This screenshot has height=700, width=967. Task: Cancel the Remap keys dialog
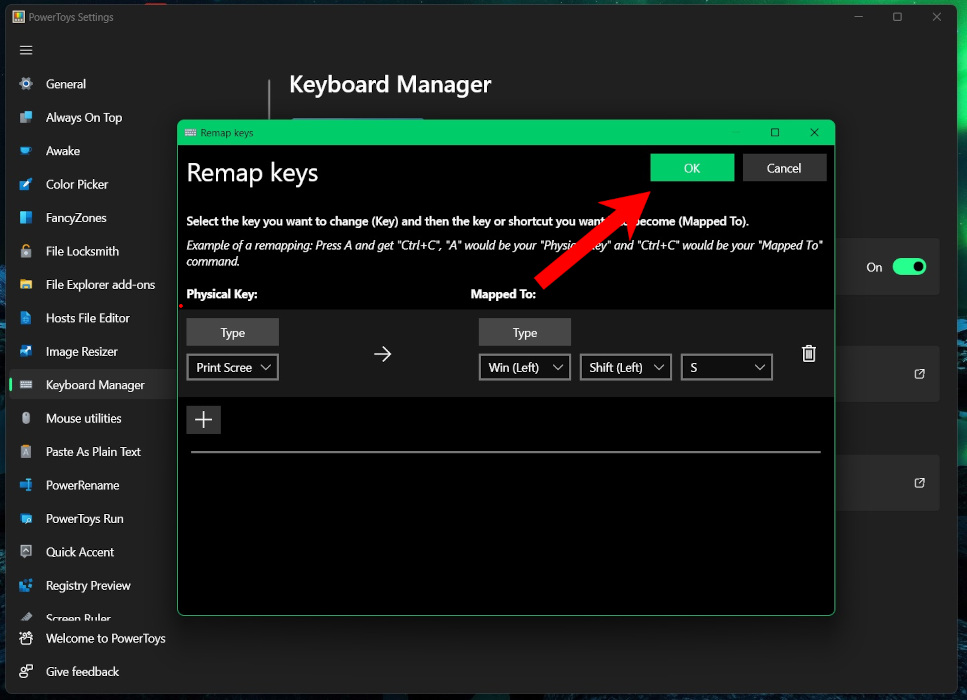pos(784,167)
